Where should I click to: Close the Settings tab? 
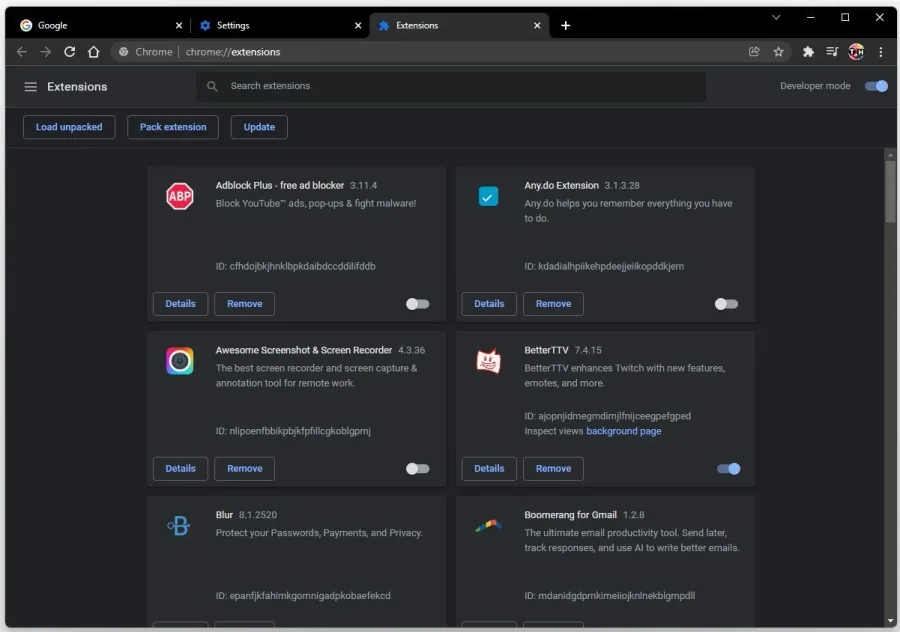coord(358,25)
